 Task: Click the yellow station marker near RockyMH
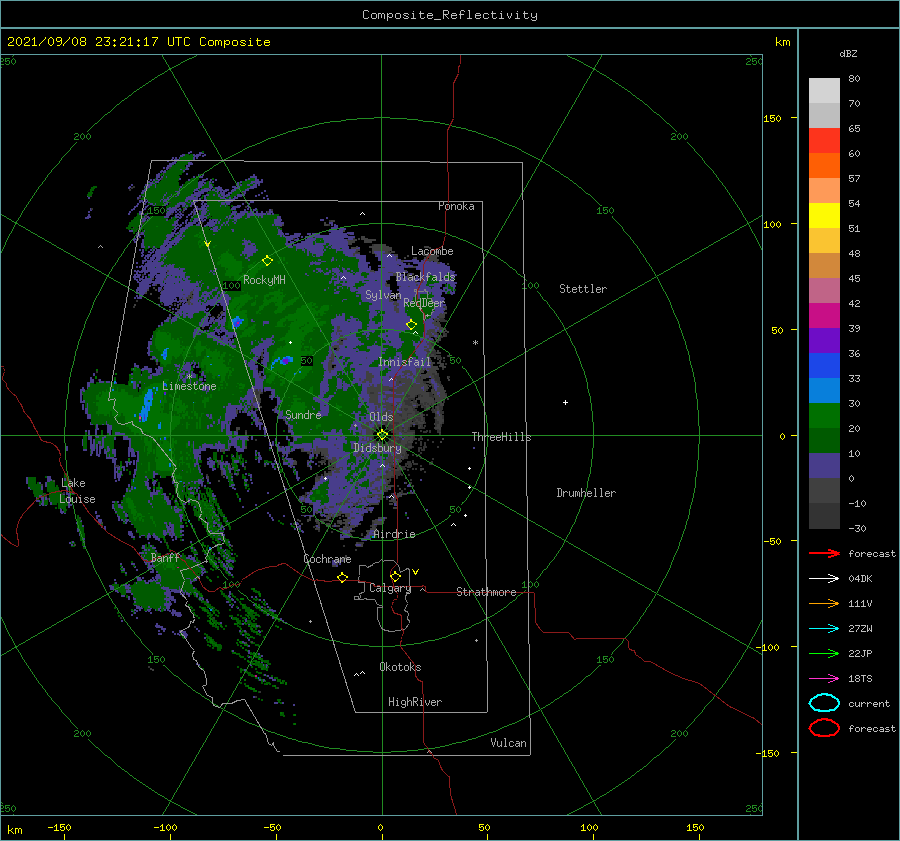[267, 261]
